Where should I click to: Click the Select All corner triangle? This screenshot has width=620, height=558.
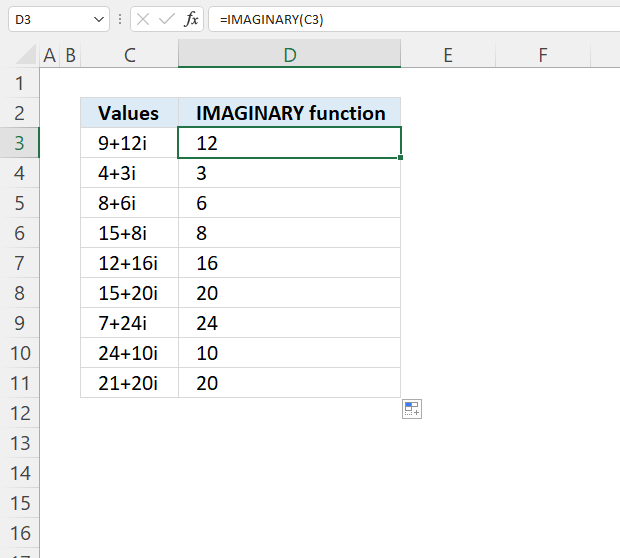tap(26, 55)
